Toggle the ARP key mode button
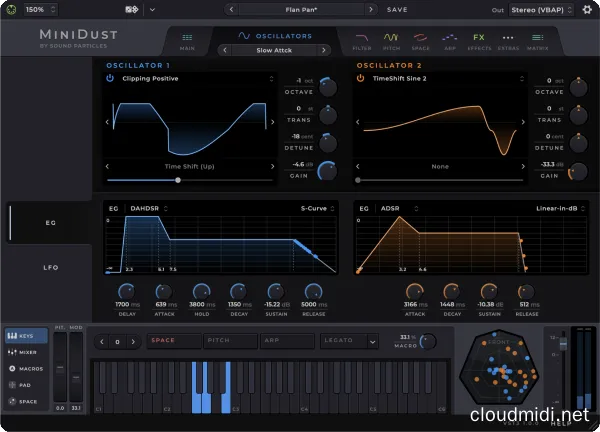This screenshot has height=432, width=600. pos(287,341)
